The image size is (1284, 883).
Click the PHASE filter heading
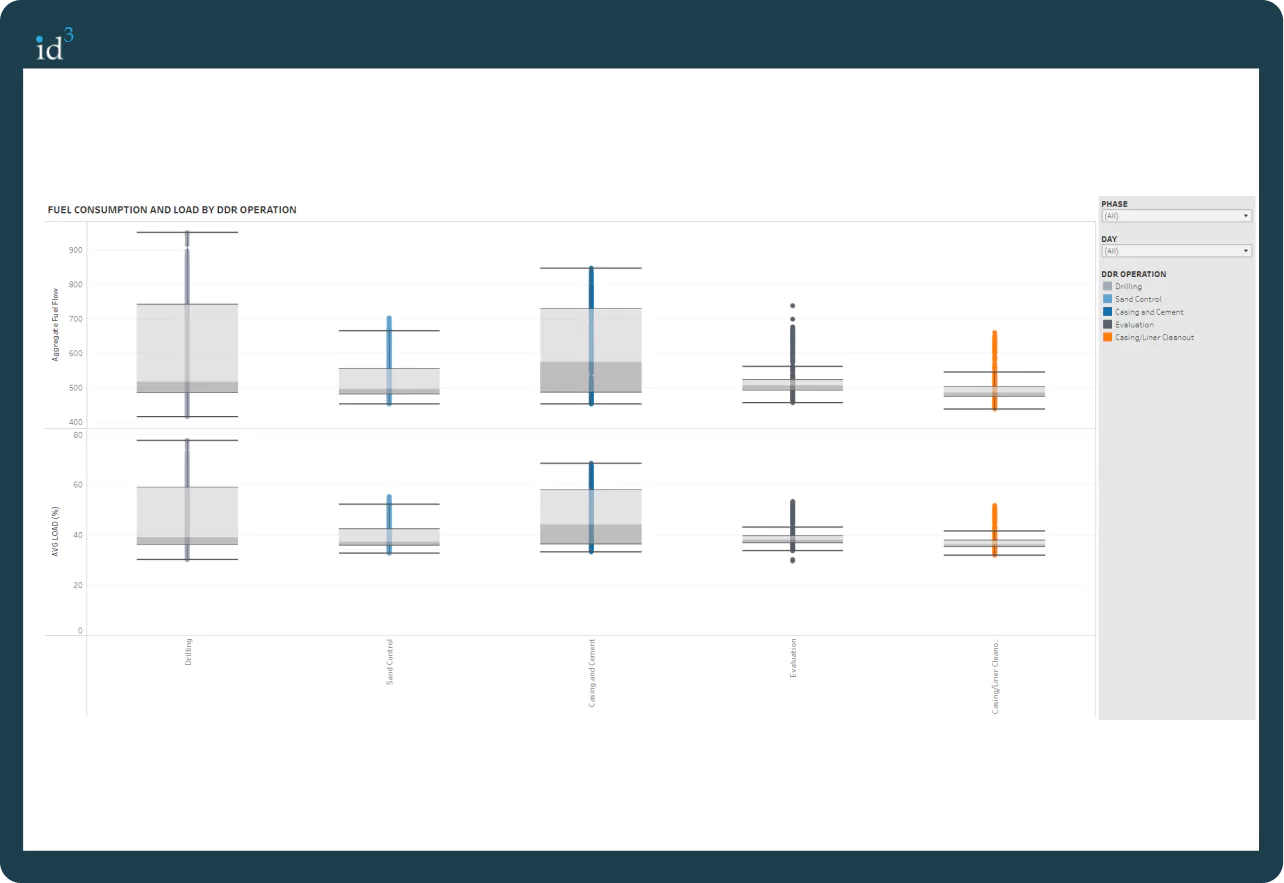click(1114, 204)
